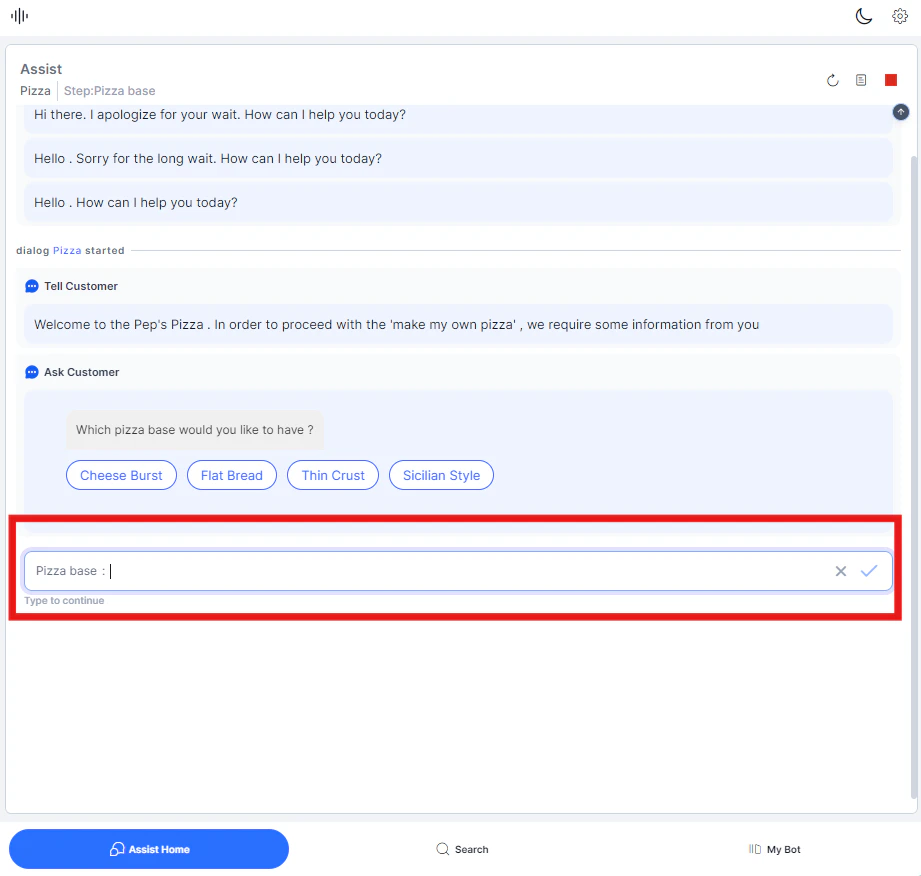Stop the dialog with red square
This screenshot has height=876, width=921.
(x=890, y=80)
